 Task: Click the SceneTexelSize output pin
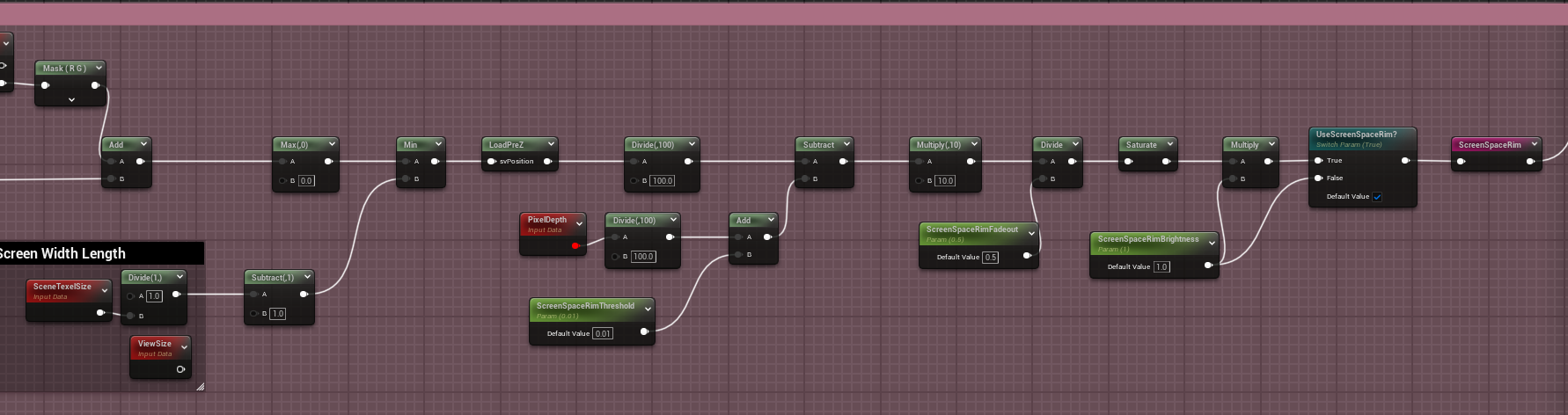pyautogui.click(x=100, y=312)
